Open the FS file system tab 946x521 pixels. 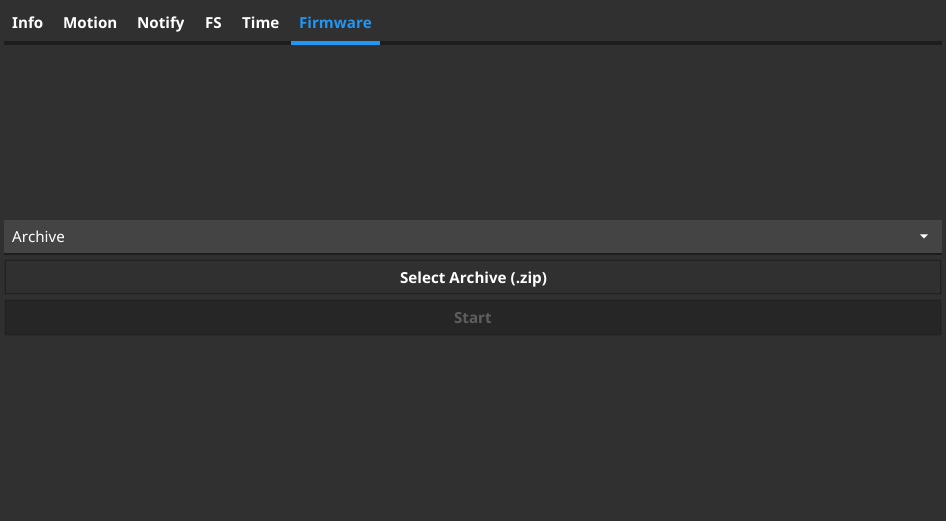(x=213, y=22)
